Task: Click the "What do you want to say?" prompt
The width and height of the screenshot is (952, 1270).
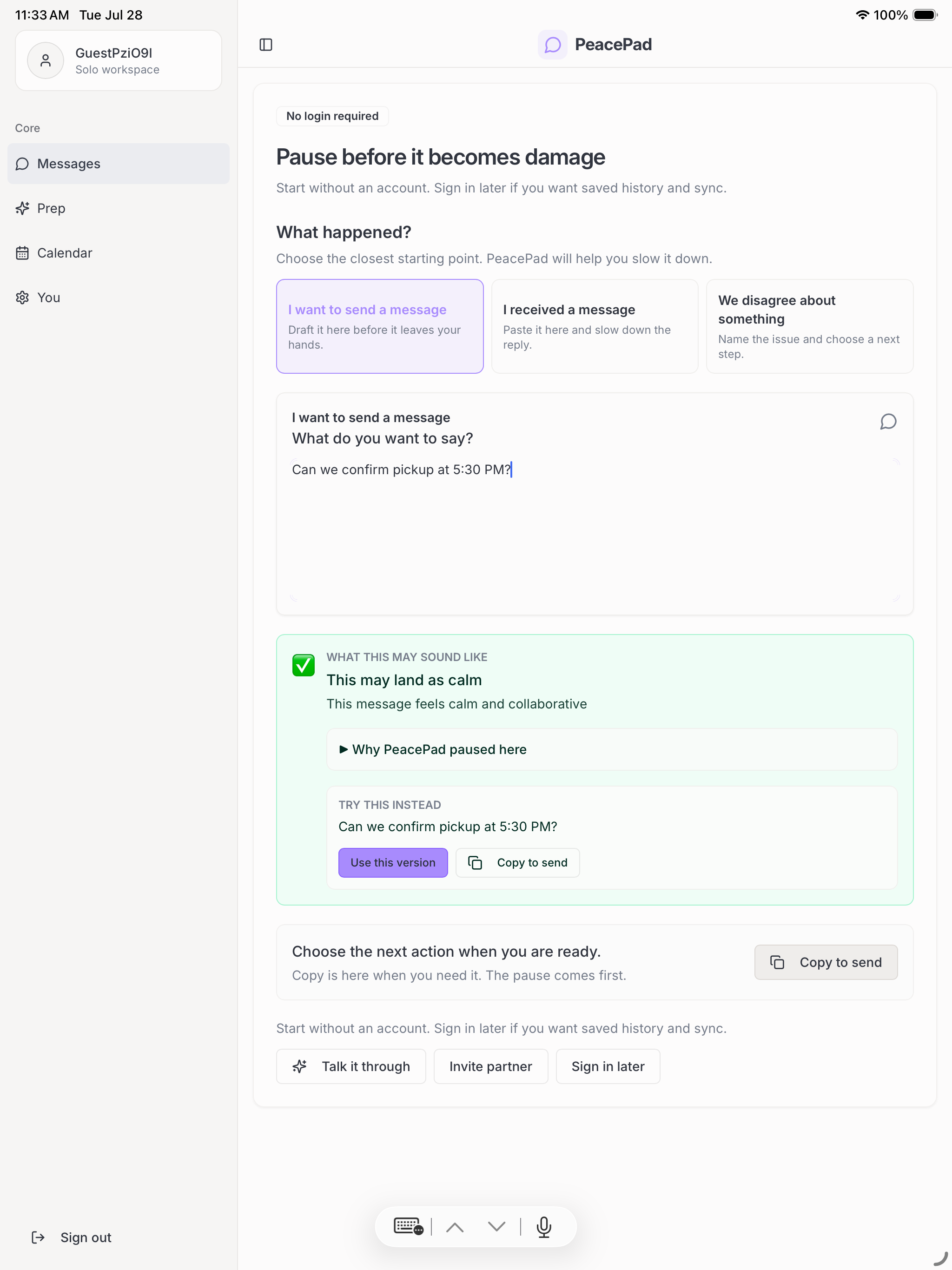Action: pyautogui.click(x=383, y=438)
